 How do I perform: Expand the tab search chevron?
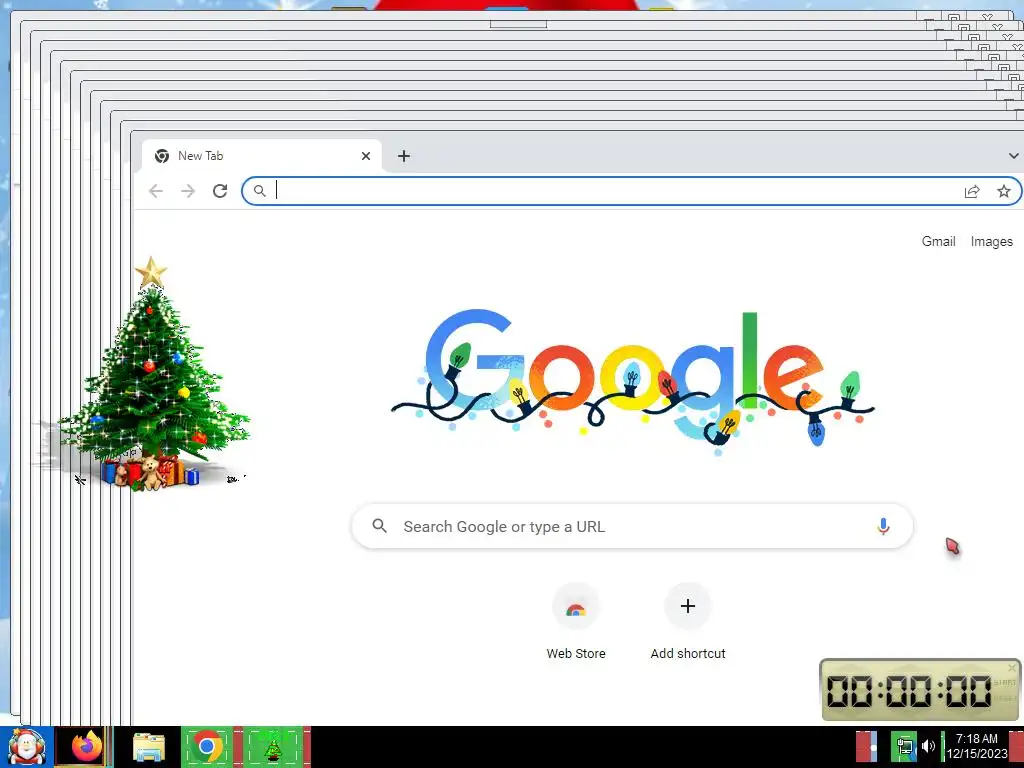coord(1013,156)
